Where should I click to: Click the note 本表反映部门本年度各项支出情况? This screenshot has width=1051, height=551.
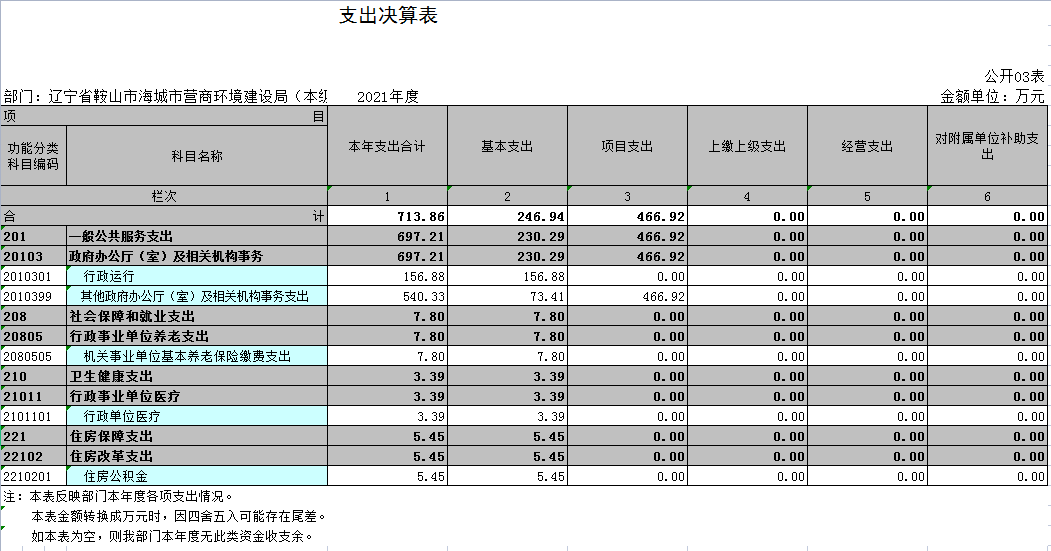(119, 497)
